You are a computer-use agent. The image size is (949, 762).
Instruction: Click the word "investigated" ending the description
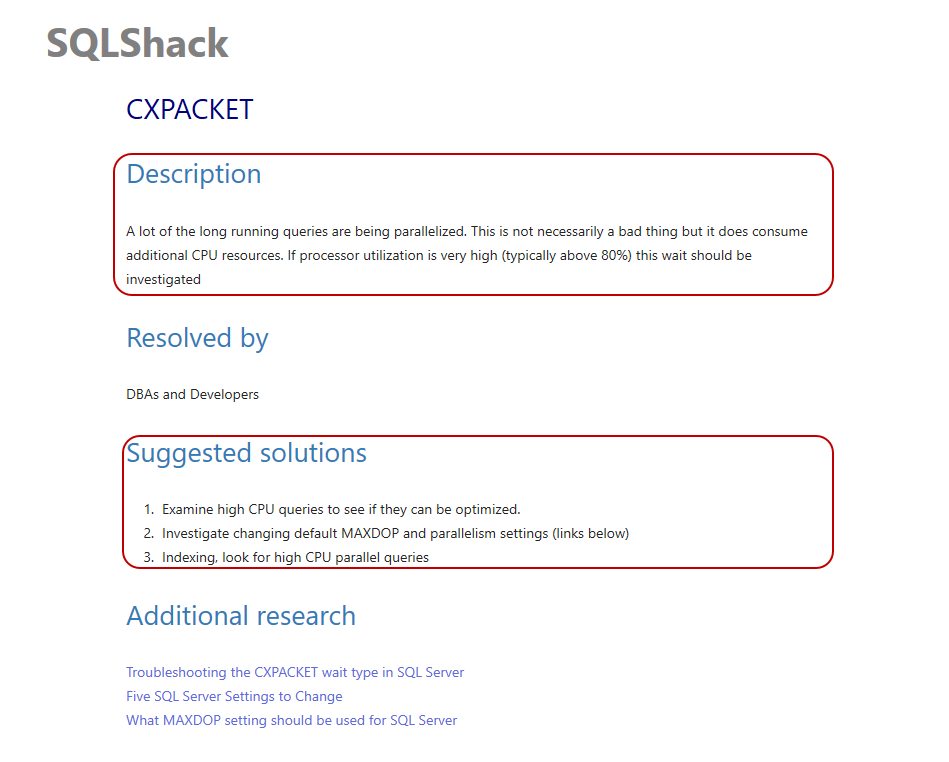point(163,280)
